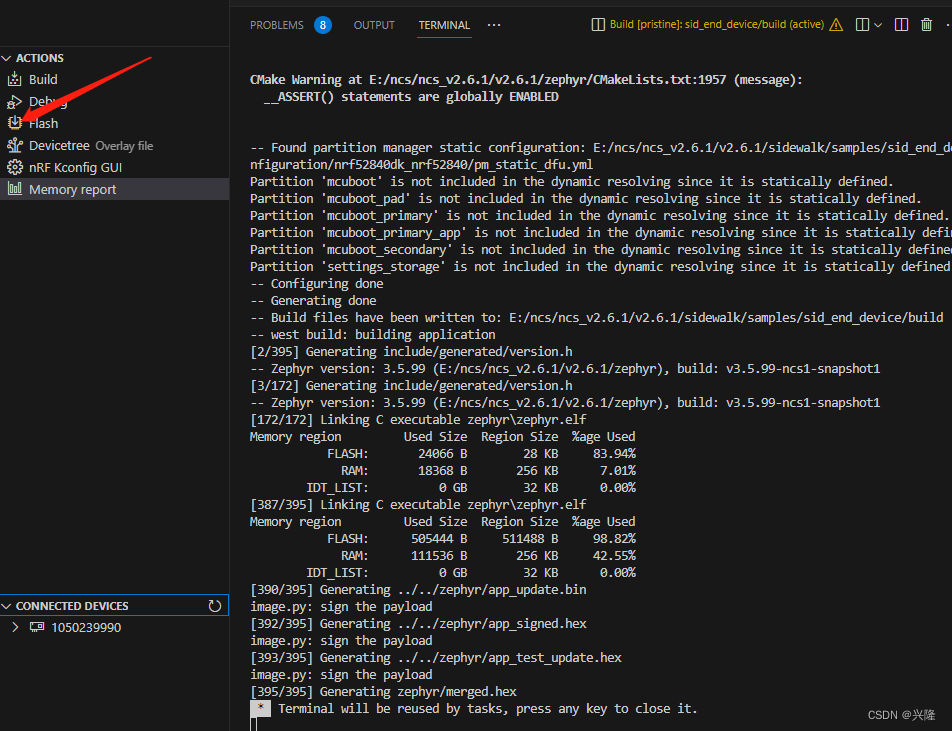
Task: Click the Debug action icon
Action: coord(15,102)
